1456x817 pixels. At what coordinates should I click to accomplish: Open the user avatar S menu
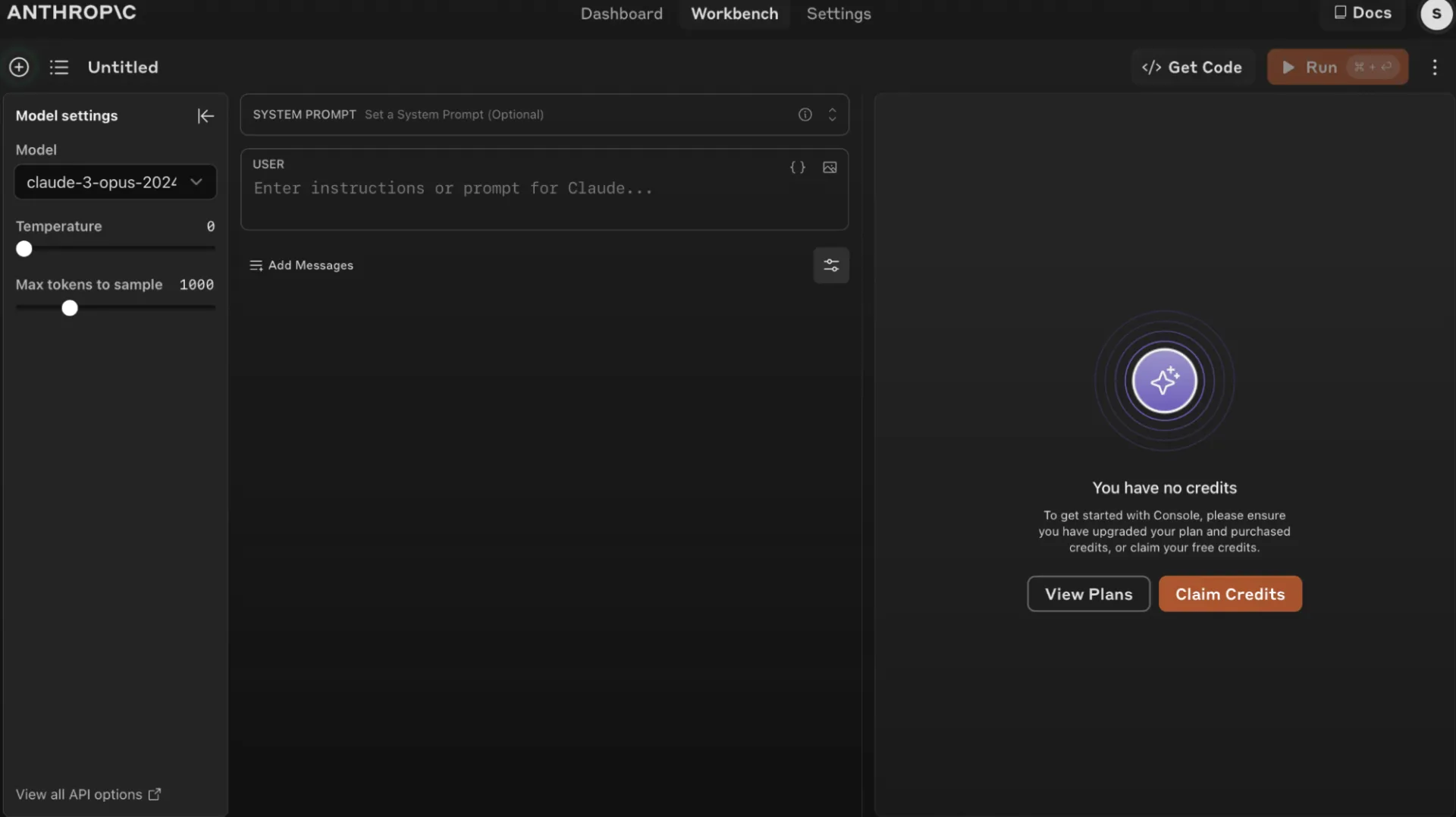pyautogui.click(x=1436, y=14)
